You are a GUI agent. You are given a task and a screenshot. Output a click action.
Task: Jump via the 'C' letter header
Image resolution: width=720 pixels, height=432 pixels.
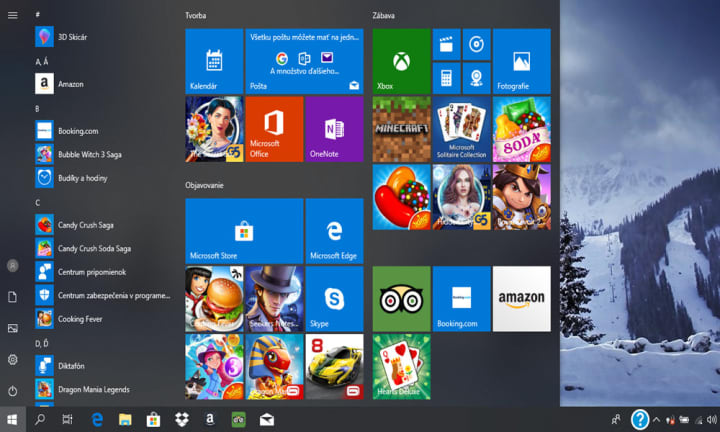(38, 202)
